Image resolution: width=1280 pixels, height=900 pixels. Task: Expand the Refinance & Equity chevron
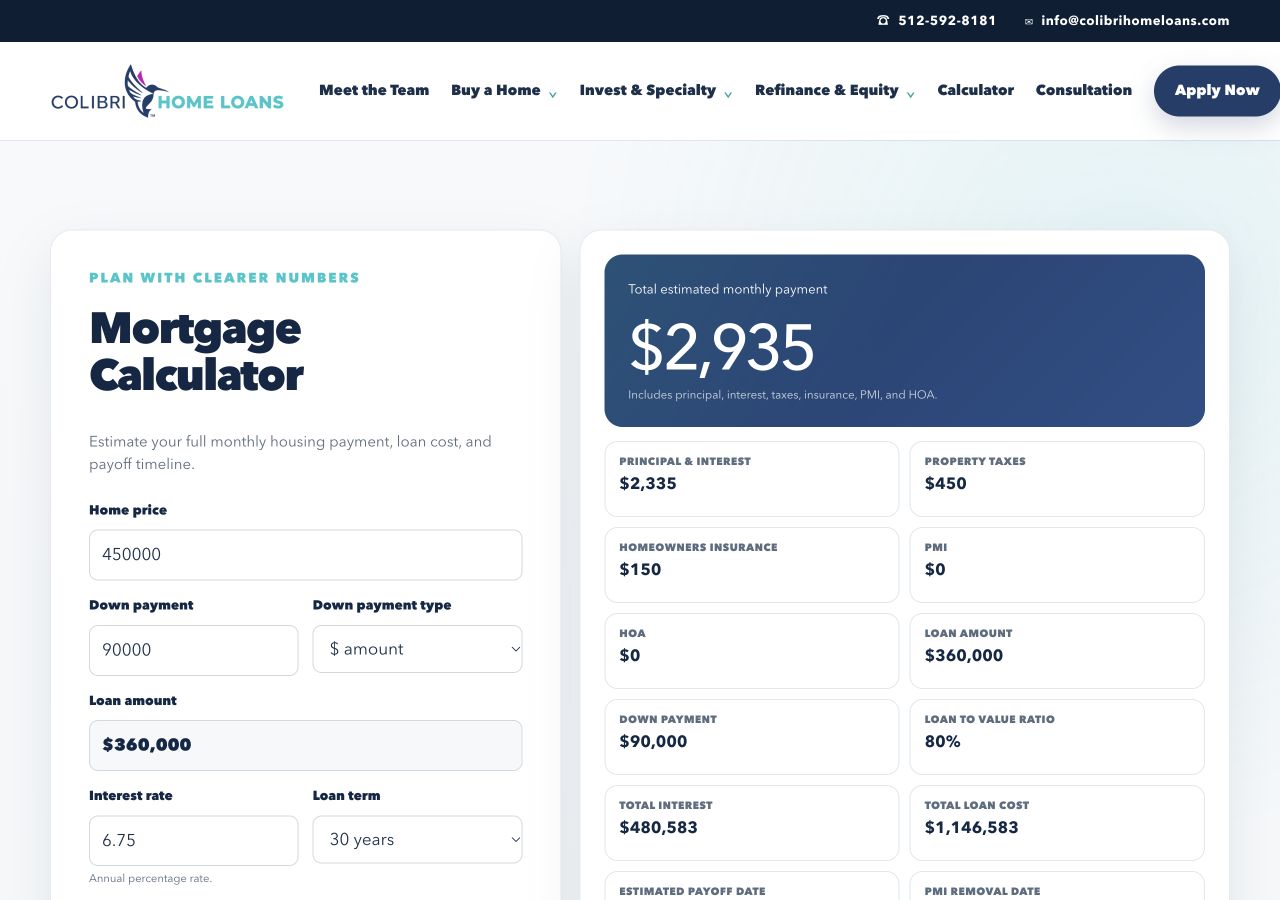(910, 94)
